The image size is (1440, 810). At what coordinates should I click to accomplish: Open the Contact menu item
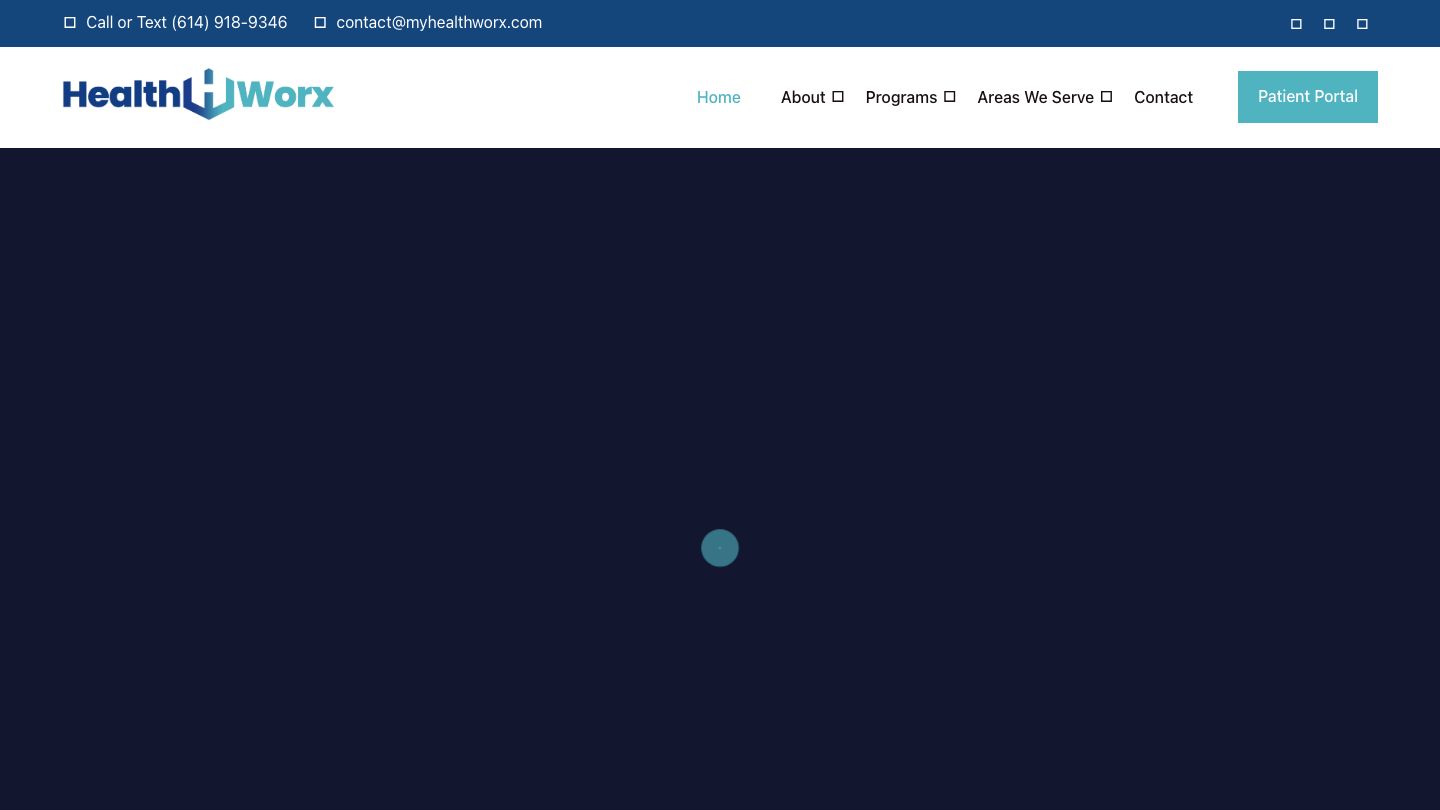1163,97
